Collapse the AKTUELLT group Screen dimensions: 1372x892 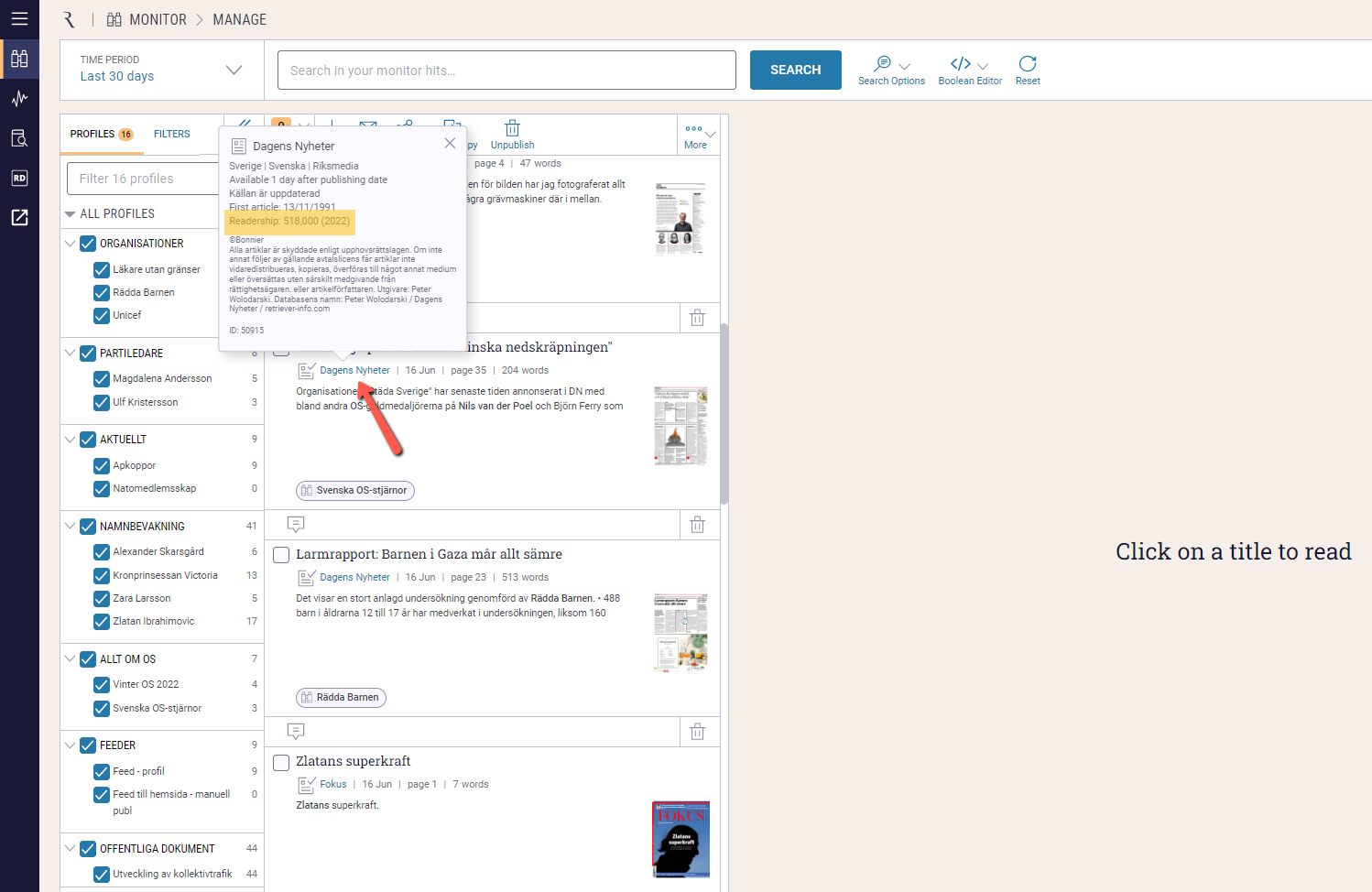click(70, 440)
